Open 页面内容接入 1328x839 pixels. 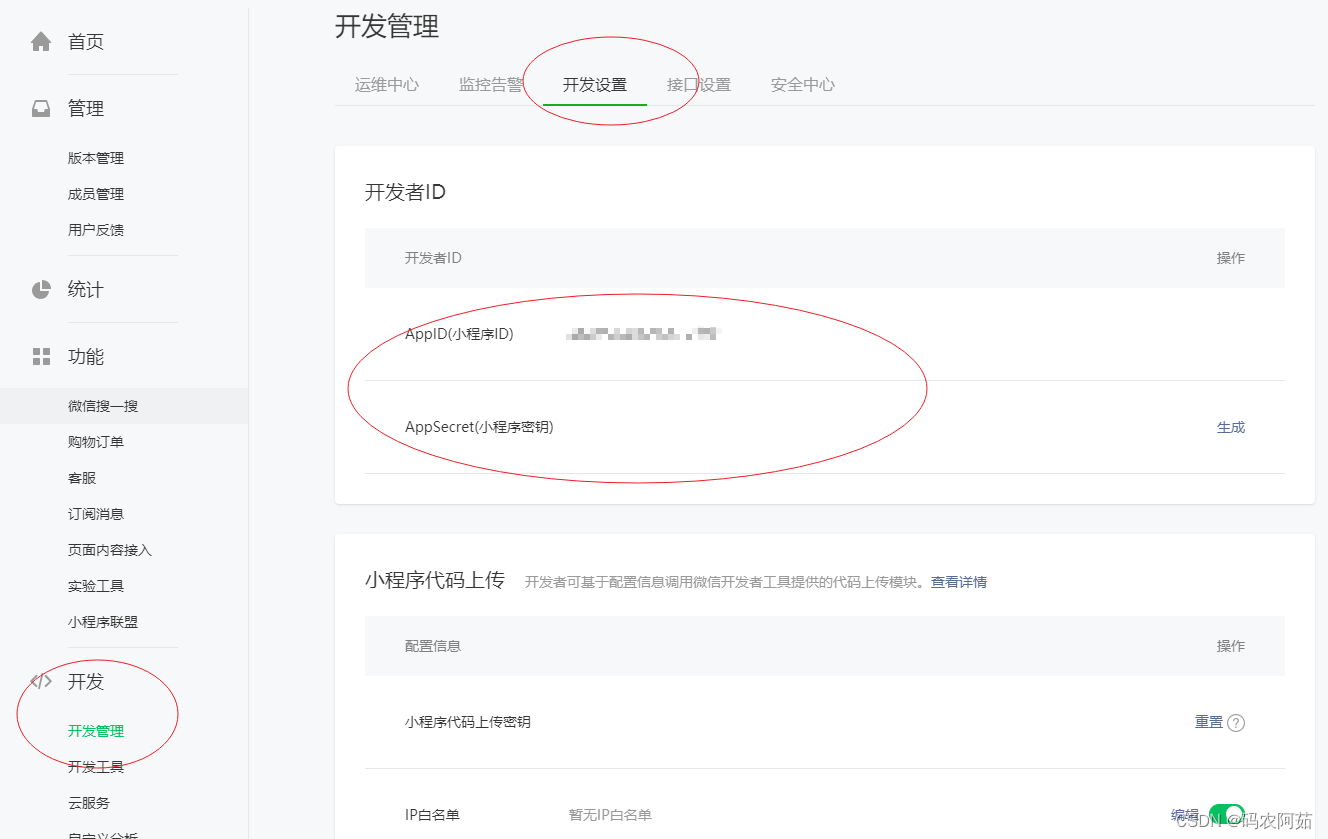110,550
